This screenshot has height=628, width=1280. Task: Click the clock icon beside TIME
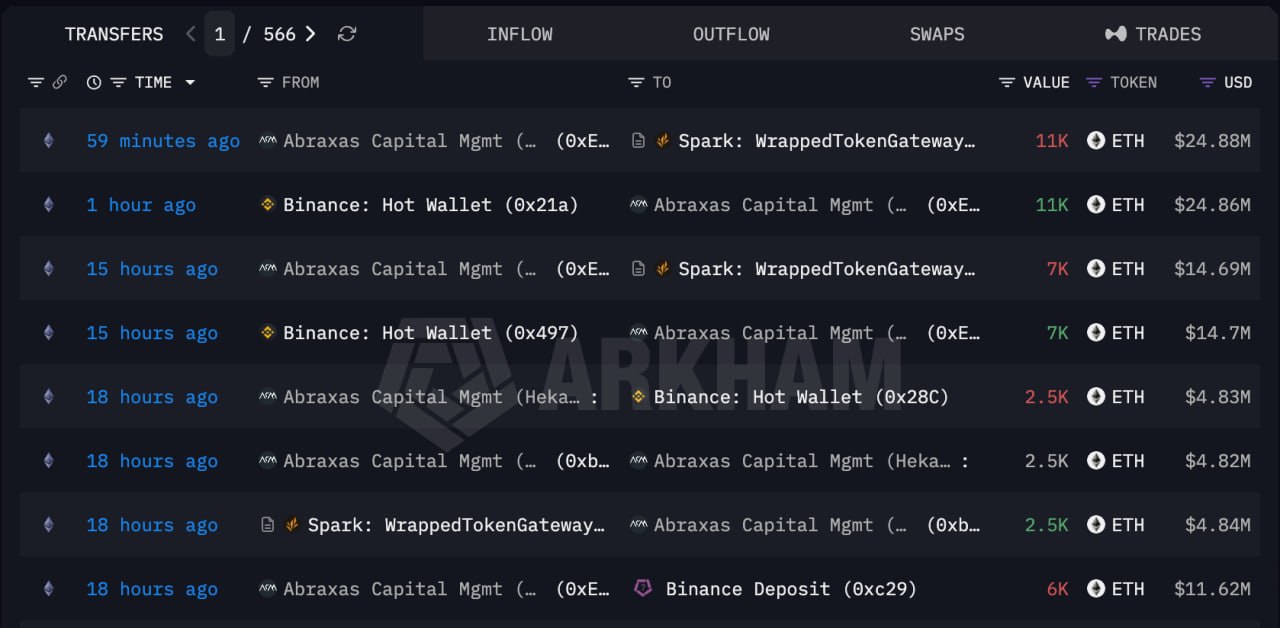[x=94, y=82]
